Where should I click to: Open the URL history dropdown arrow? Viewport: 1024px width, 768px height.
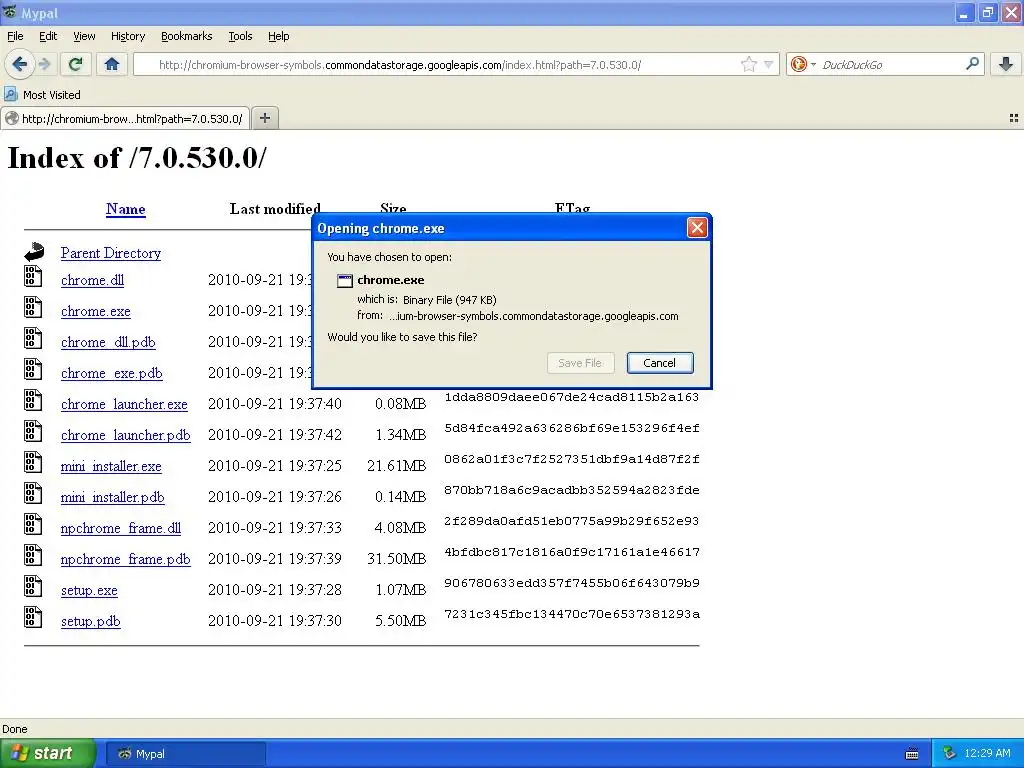pos(769,64)
